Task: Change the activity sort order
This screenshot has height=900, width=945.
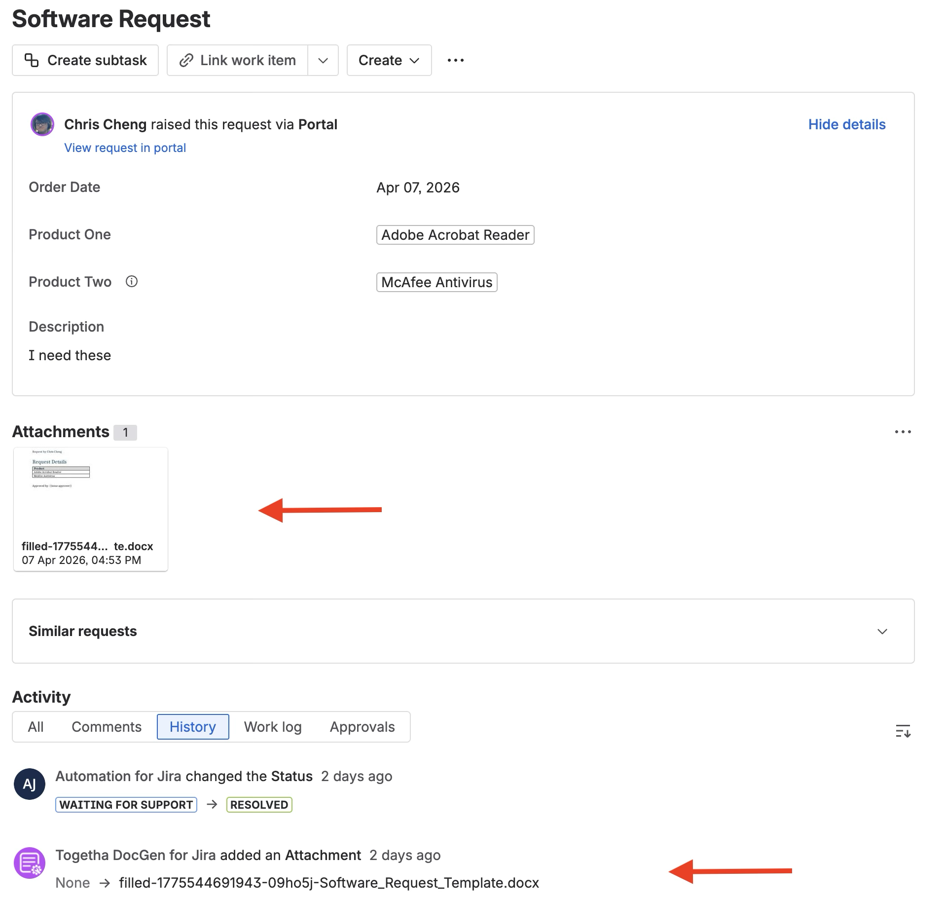Action: coord(902,731)
